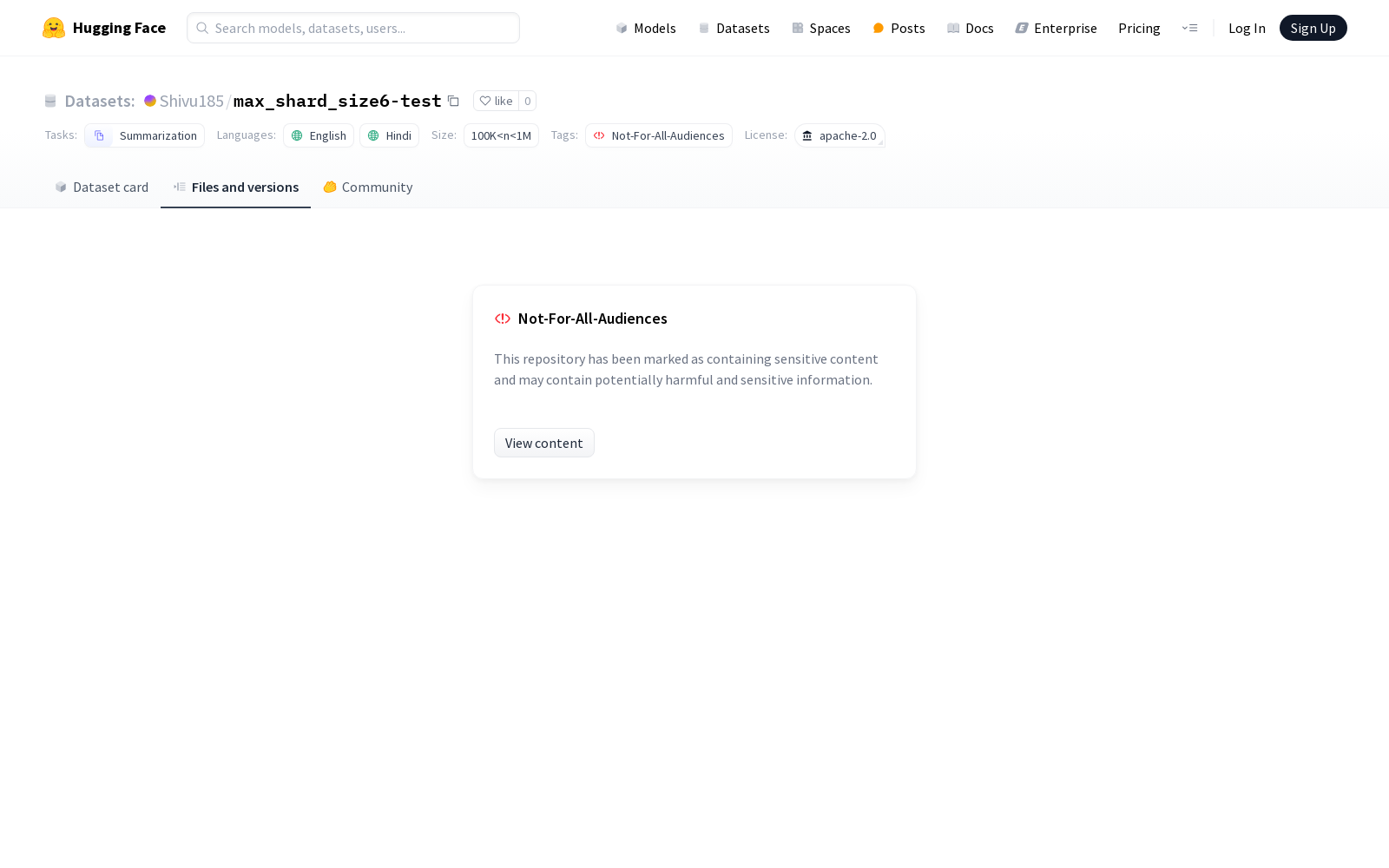Click the heart like button
Image resolution: width=1389 pixels, height=868 pixels.
496,101
